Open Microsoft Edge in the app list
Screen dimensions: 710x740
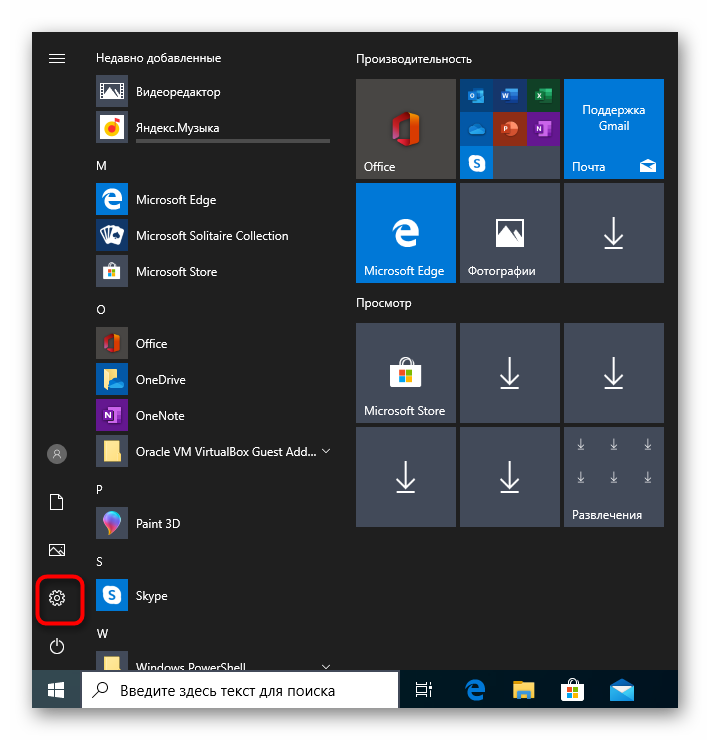click(x=213, y=200)
